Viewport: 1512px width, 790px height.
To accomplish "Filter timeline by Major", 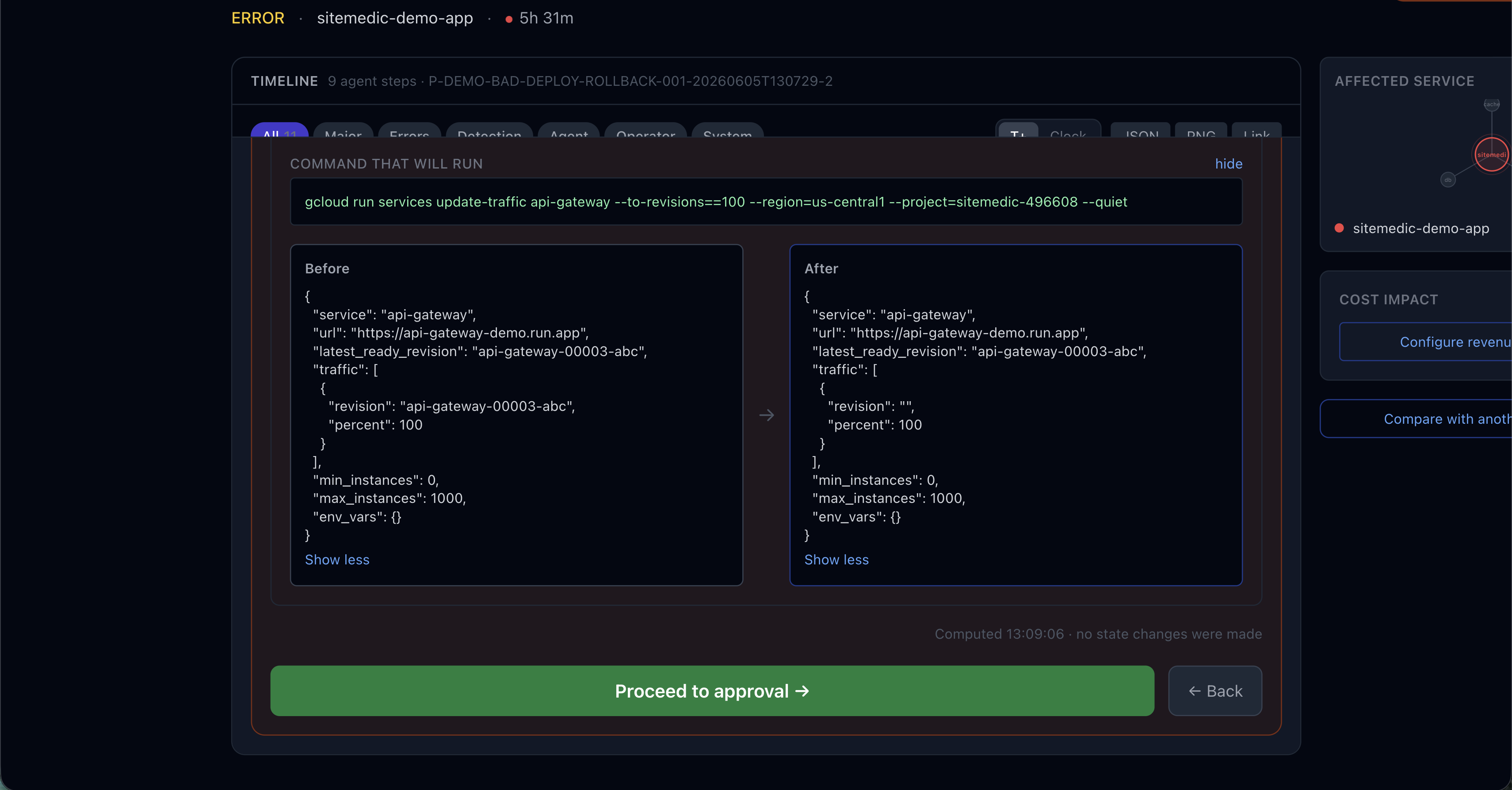I will coord(344,130).
